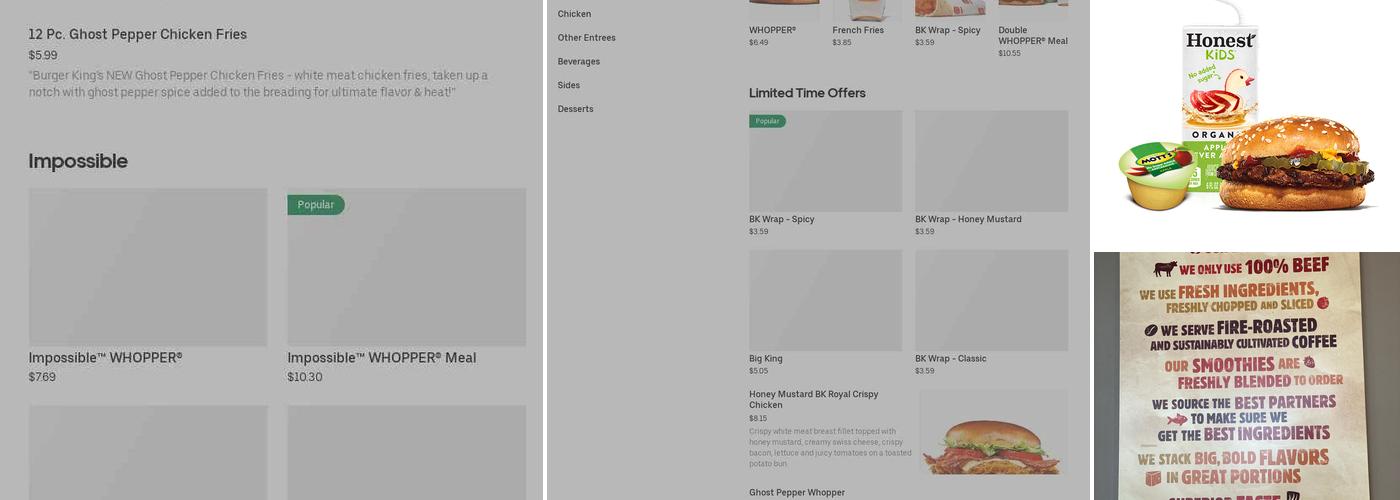1400x500 pixels.
Task: Select the Impossible WHOPPER item title
Action: point(105,358)
